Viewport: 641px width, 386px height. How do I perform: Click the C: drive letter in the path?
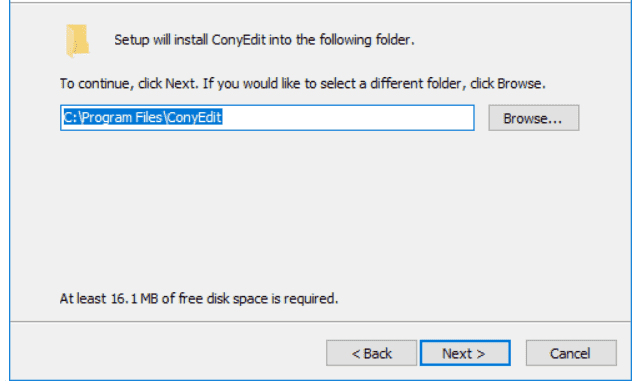(70, 118)
